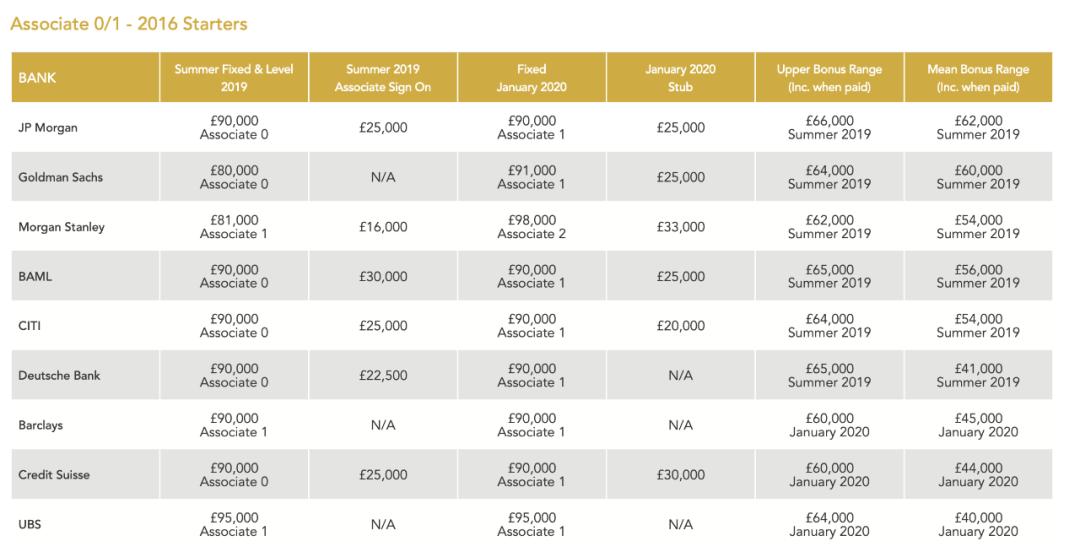Select the CITI row label

coord(30,326)
